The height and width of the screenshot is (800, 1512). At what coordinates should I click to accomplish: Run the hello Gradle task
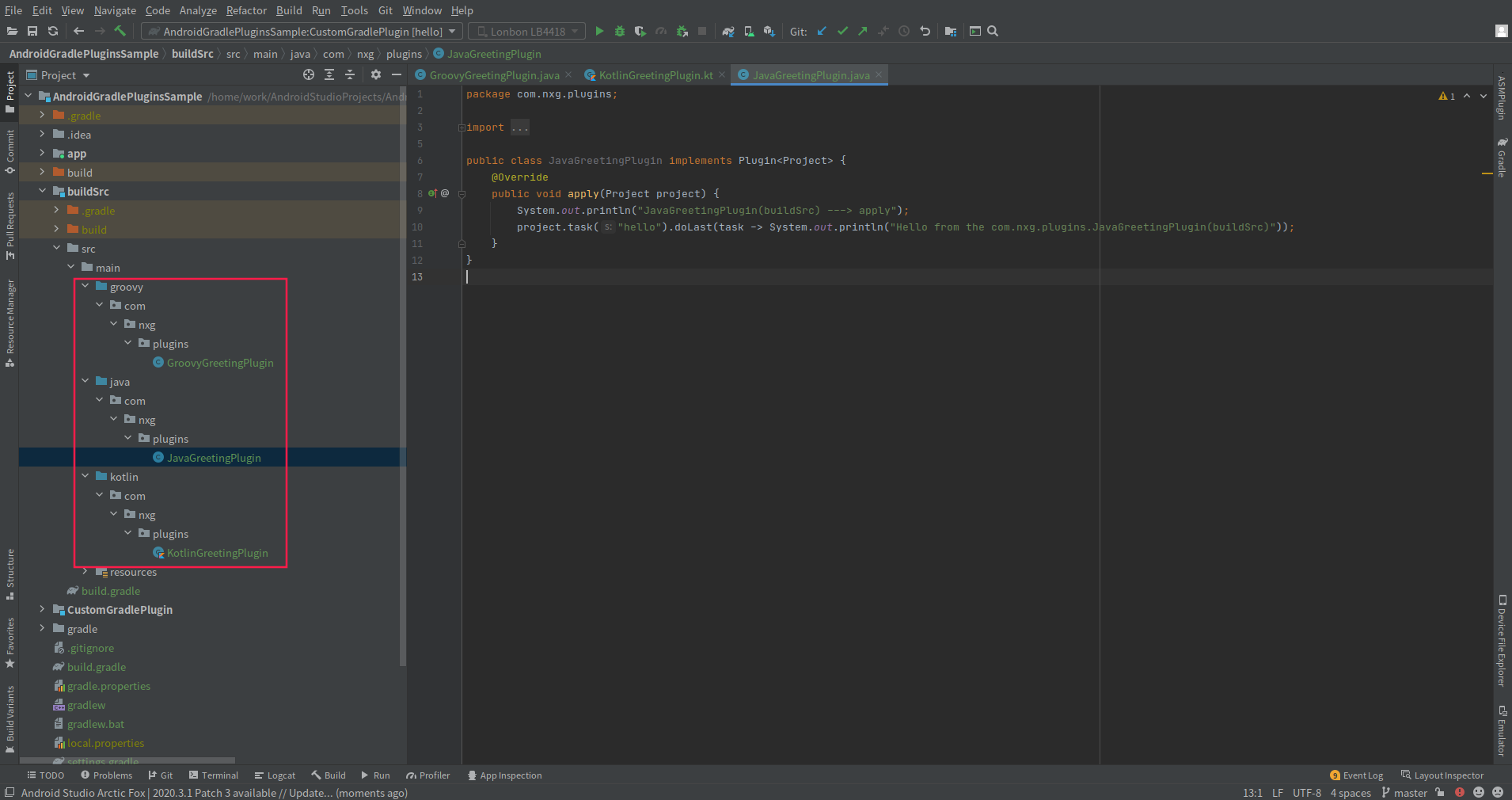click(599, 31)
